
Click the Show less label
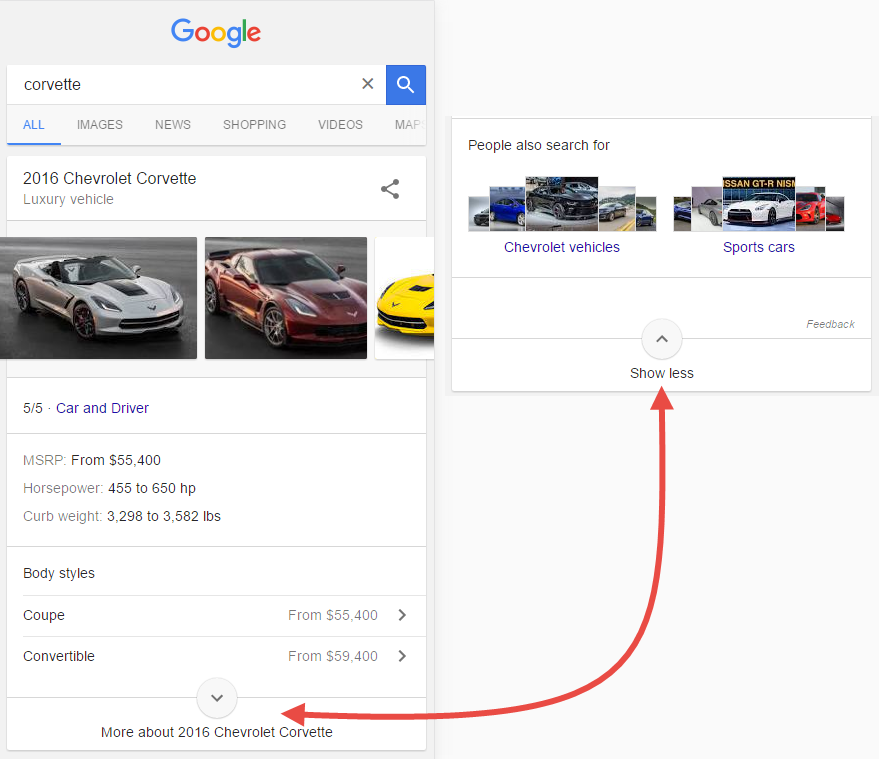click(661, 373)
